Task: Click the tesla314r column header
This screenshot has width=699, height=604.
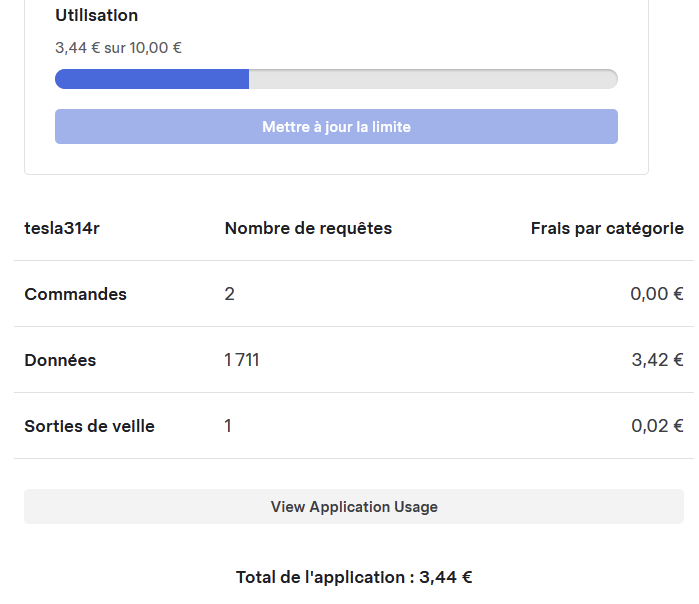Action: tap(62, 228)
